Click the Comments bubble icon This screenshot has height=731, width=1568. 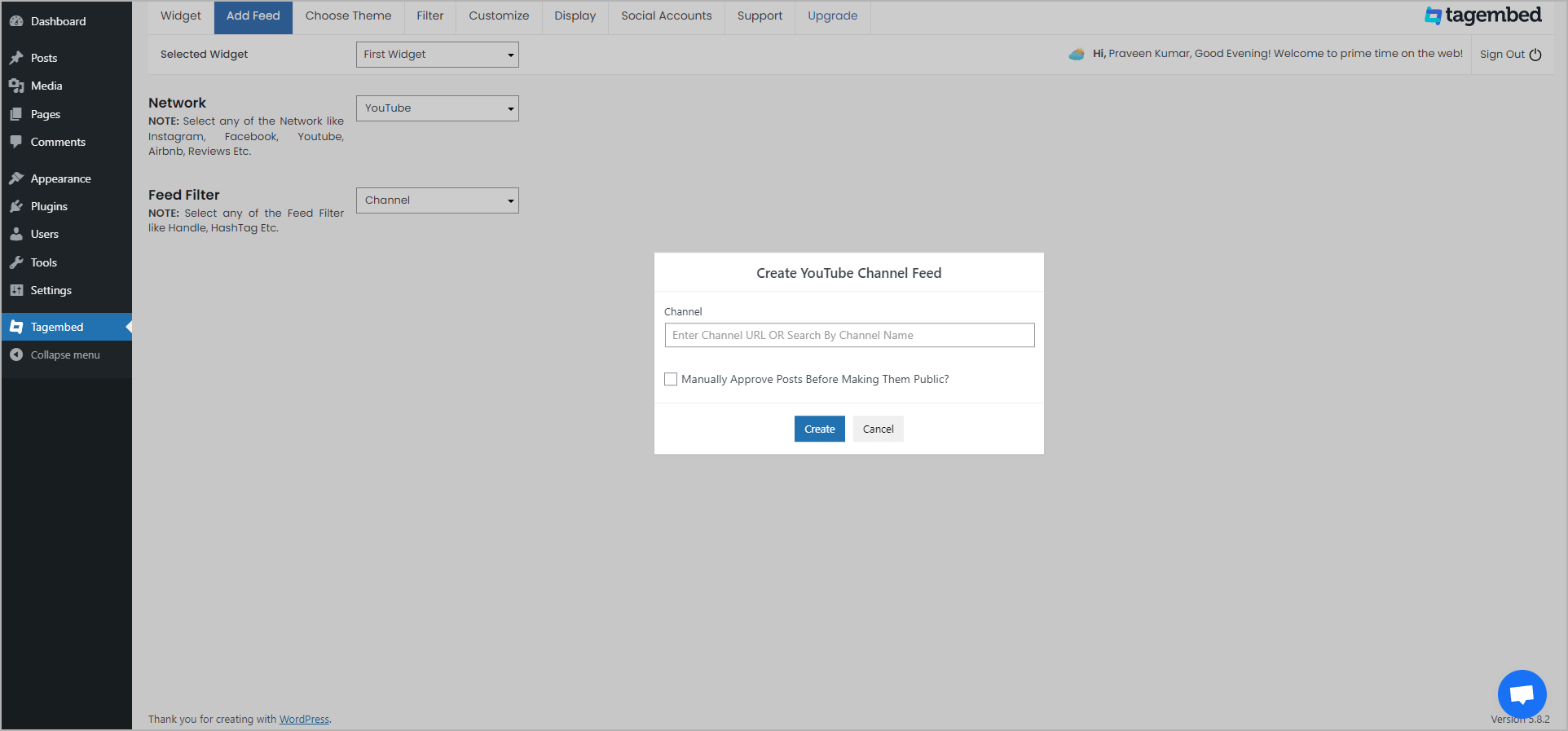pyautogui.click(x=16, y=142)
